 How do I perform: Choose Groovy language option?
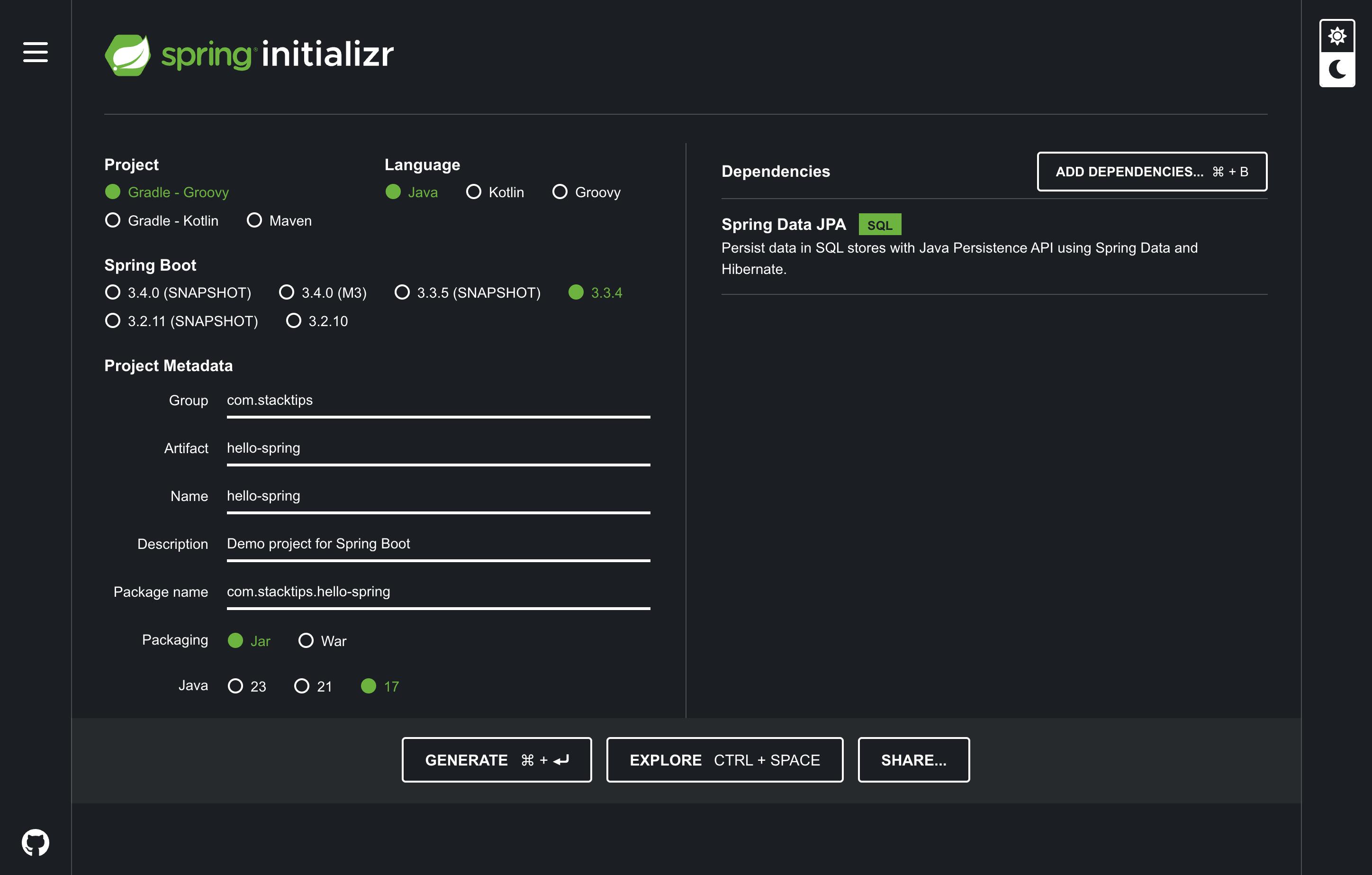587,192
